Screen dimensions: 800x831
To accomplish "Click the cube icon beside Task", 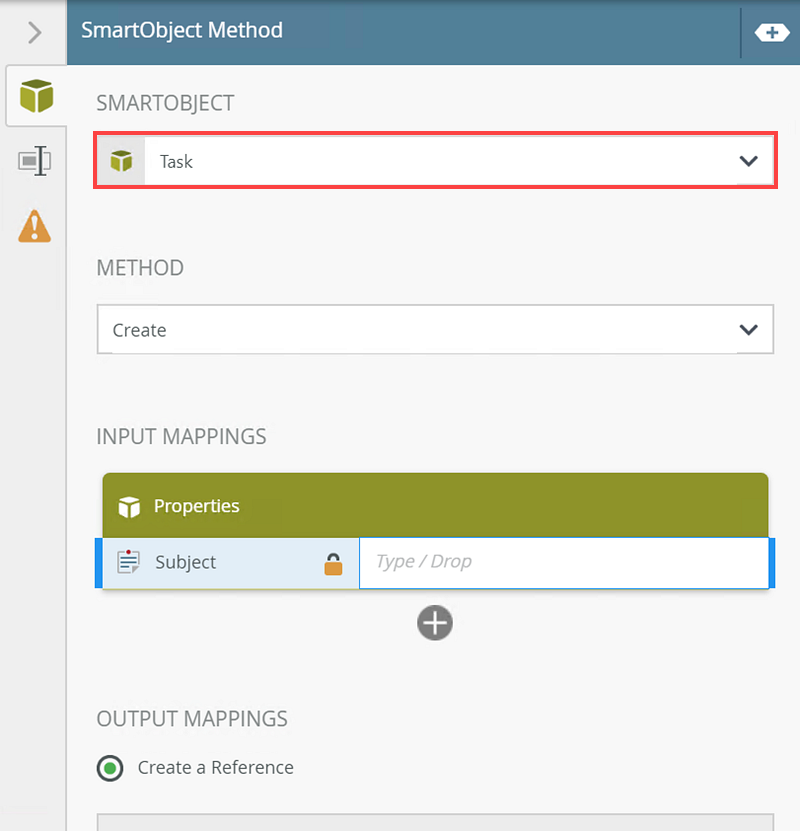I will click(121, 161).
